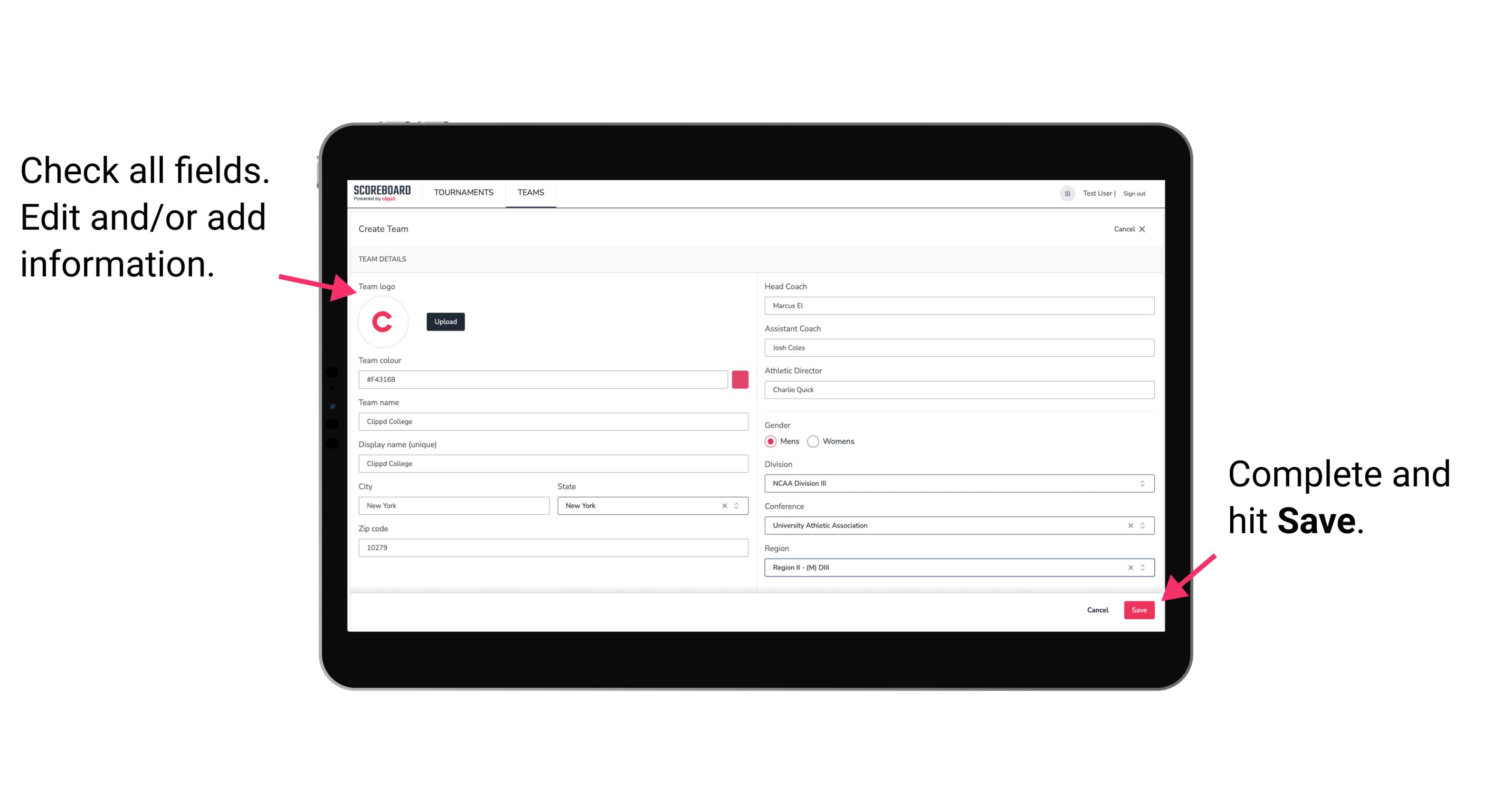Click the red color swatch next to hex field
The height and width of the screenshot is (812, 1510).
(740, 379)
